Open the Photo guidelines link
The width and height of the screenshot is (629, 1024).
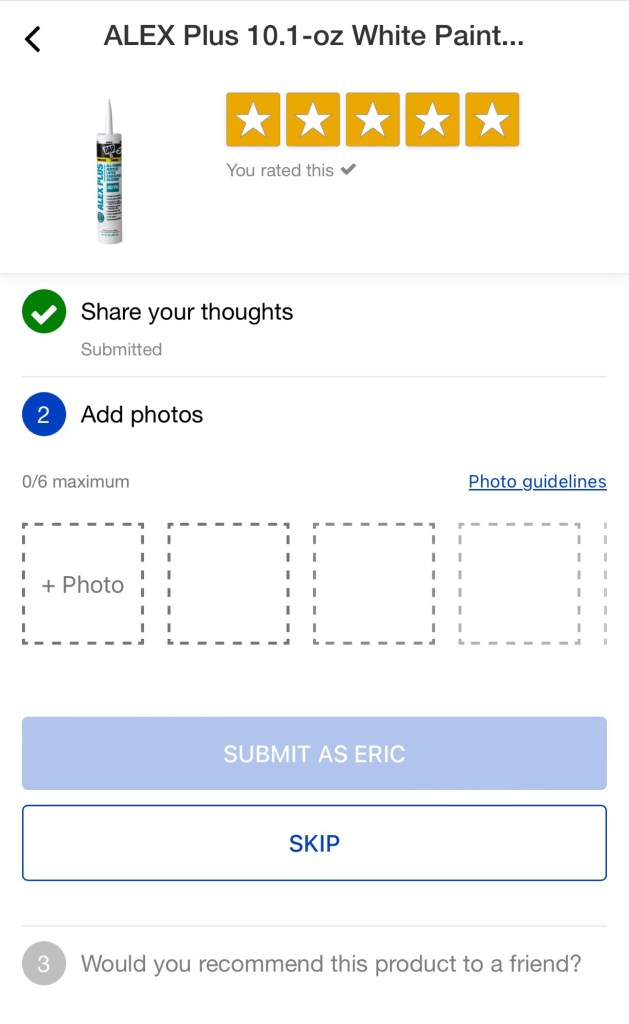click(537, 482)
